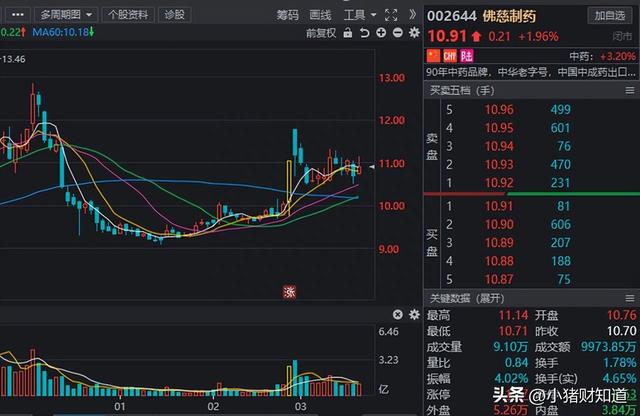
Task: Zoom out with the minus icon
Action: [398, 33]
